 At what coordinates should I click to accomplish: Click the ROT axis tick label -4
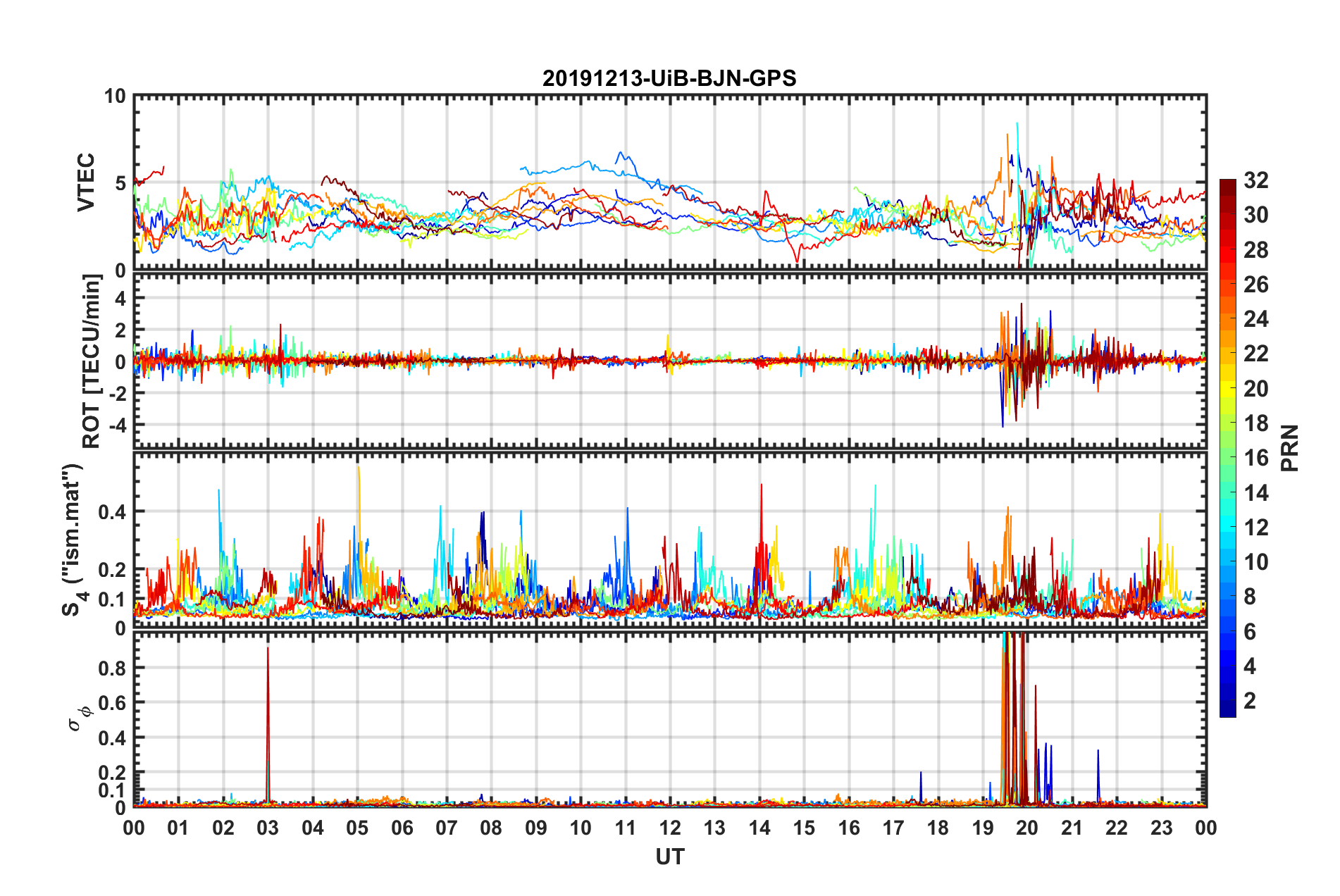point(118,425)
